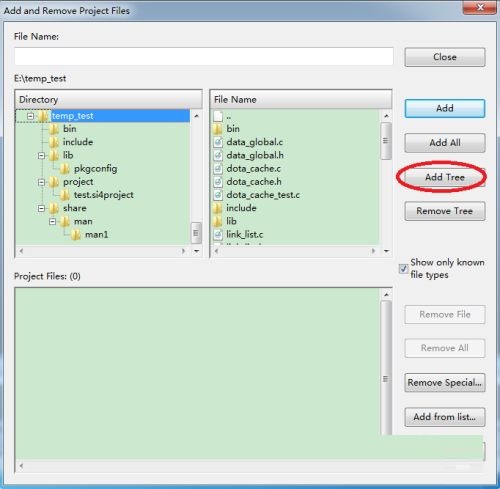Screen dimensions: 500x489
Task: Click File Name list vertical scrollbar thumb
Action: point(386,141)
